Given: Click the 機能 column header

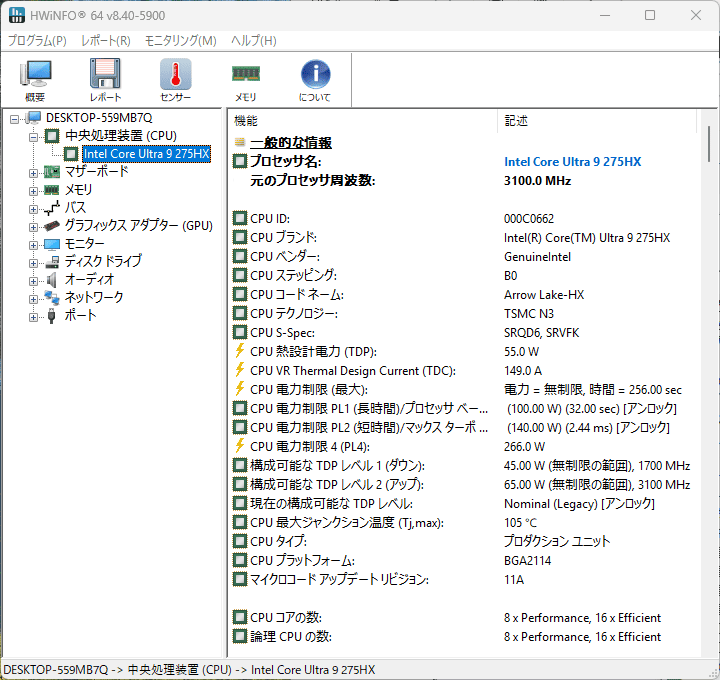Looking at the screenshot, I should point(246,121).
